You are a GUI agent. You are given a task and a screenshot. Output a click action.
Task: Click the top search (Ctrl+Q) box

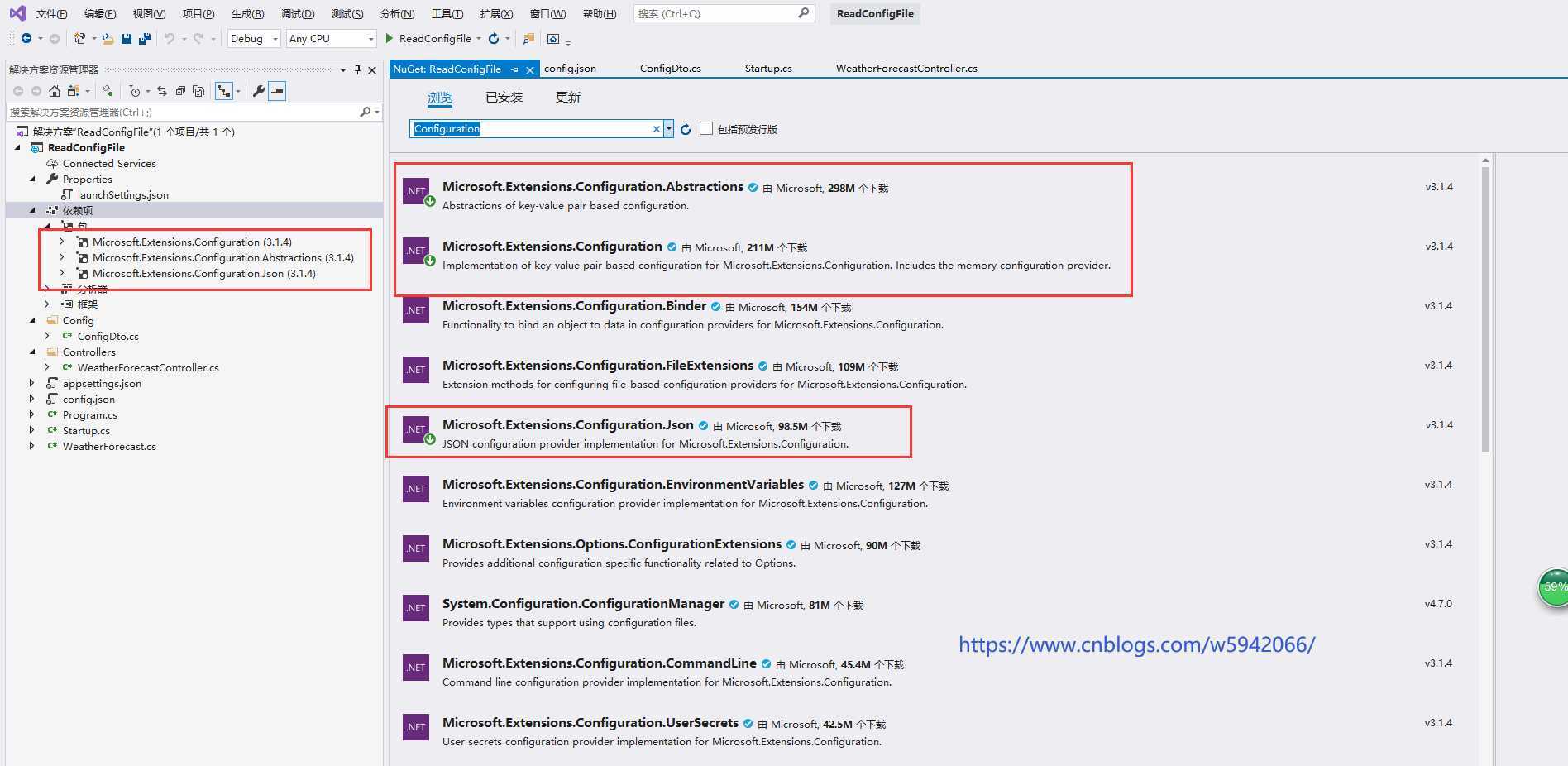pos(724,13)
